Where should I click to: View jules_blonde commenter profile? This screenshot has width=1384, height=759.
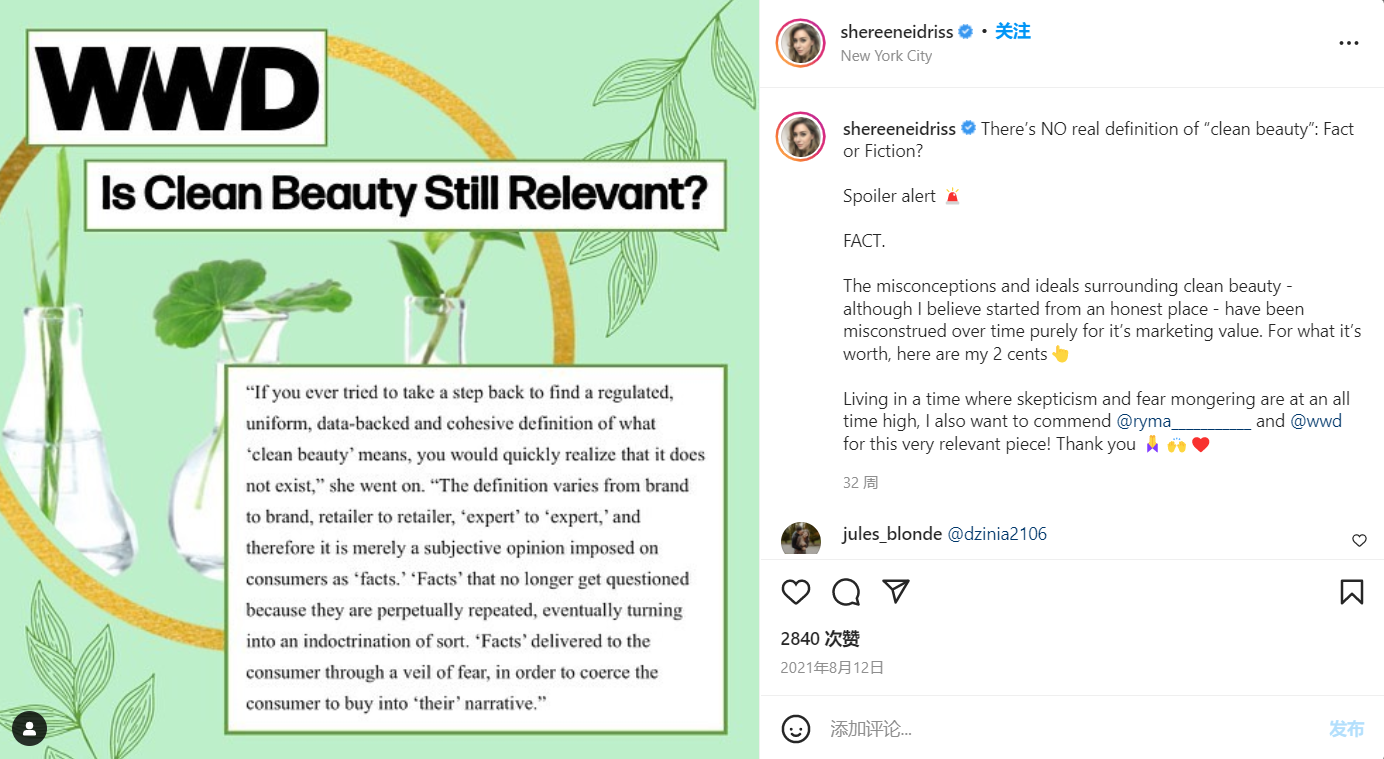(x=892, y=534)
